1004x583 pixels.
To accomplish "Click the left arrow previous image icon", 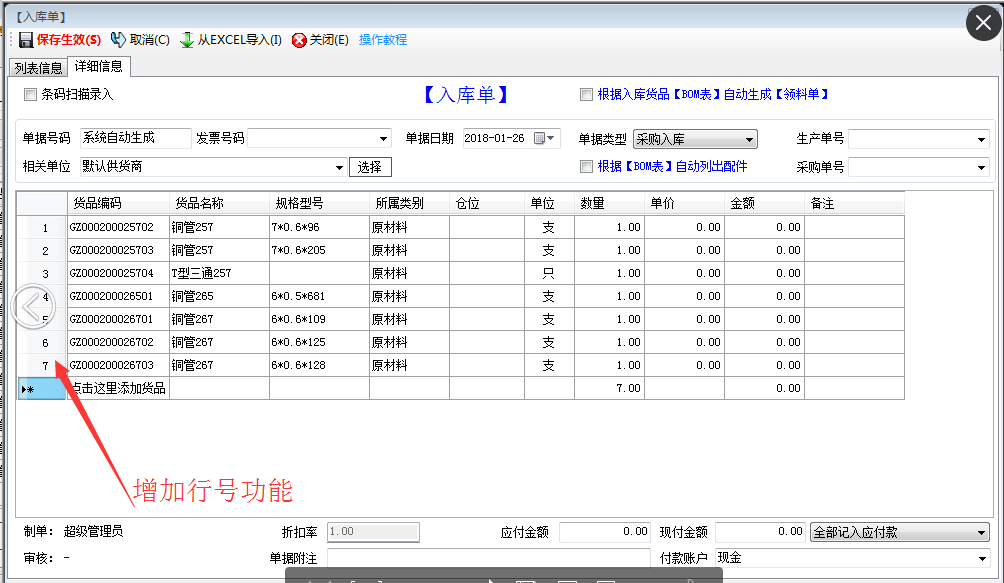I will pyautogui.click(x=31, y=307).
